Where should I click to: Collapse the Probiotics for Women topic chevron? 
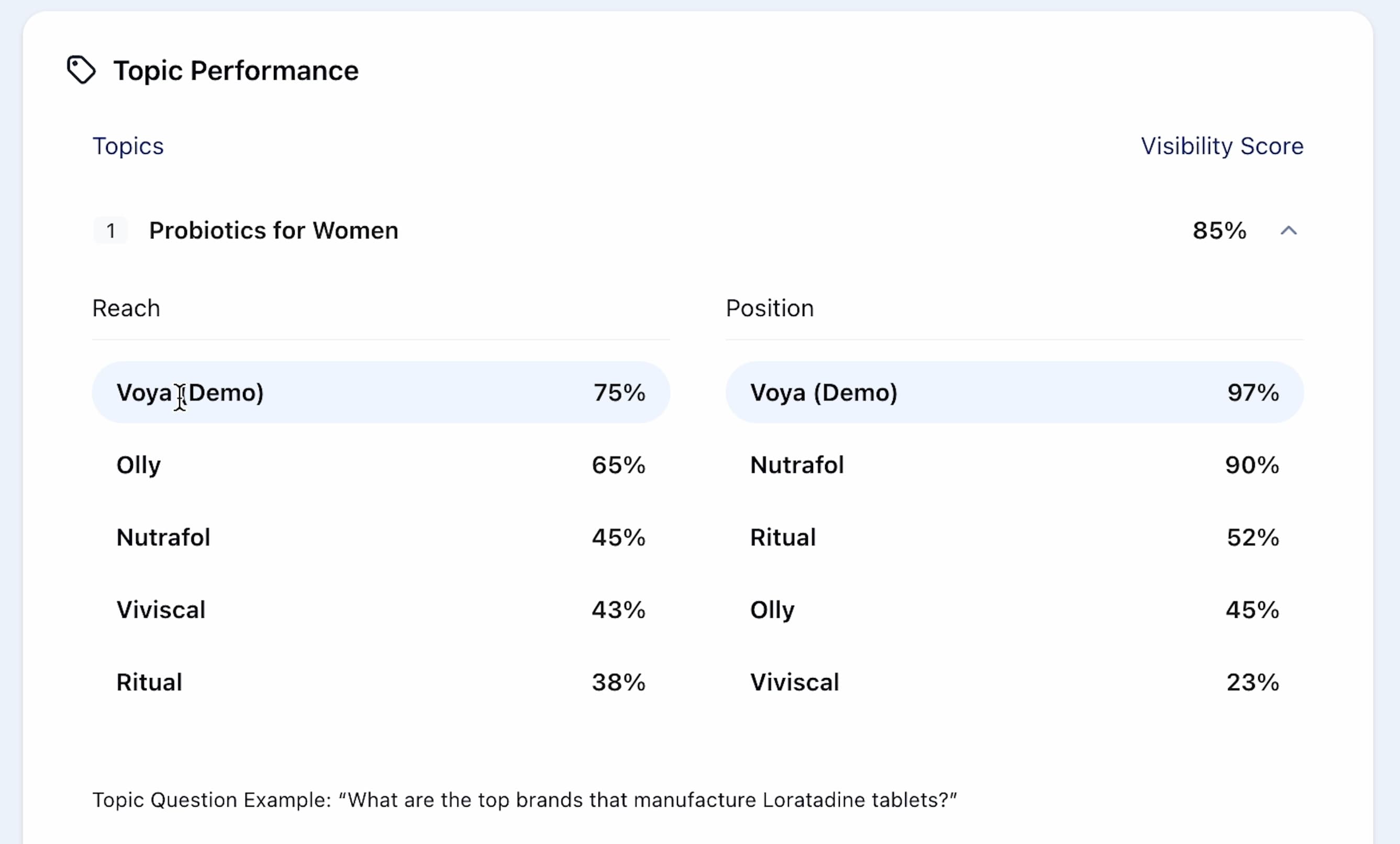(x=1288, y=231)
